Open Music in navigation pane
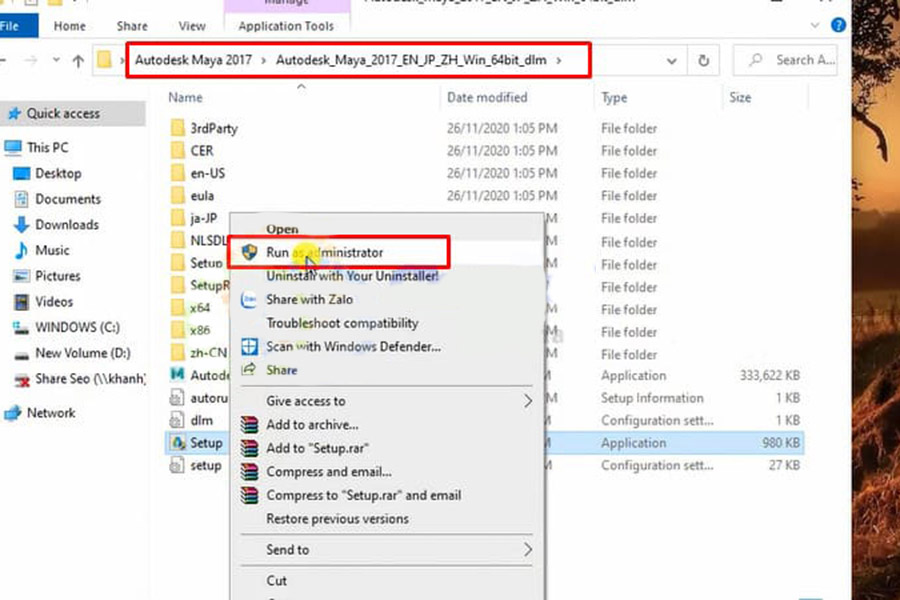The image size is (900, 600). pos(52,250)
